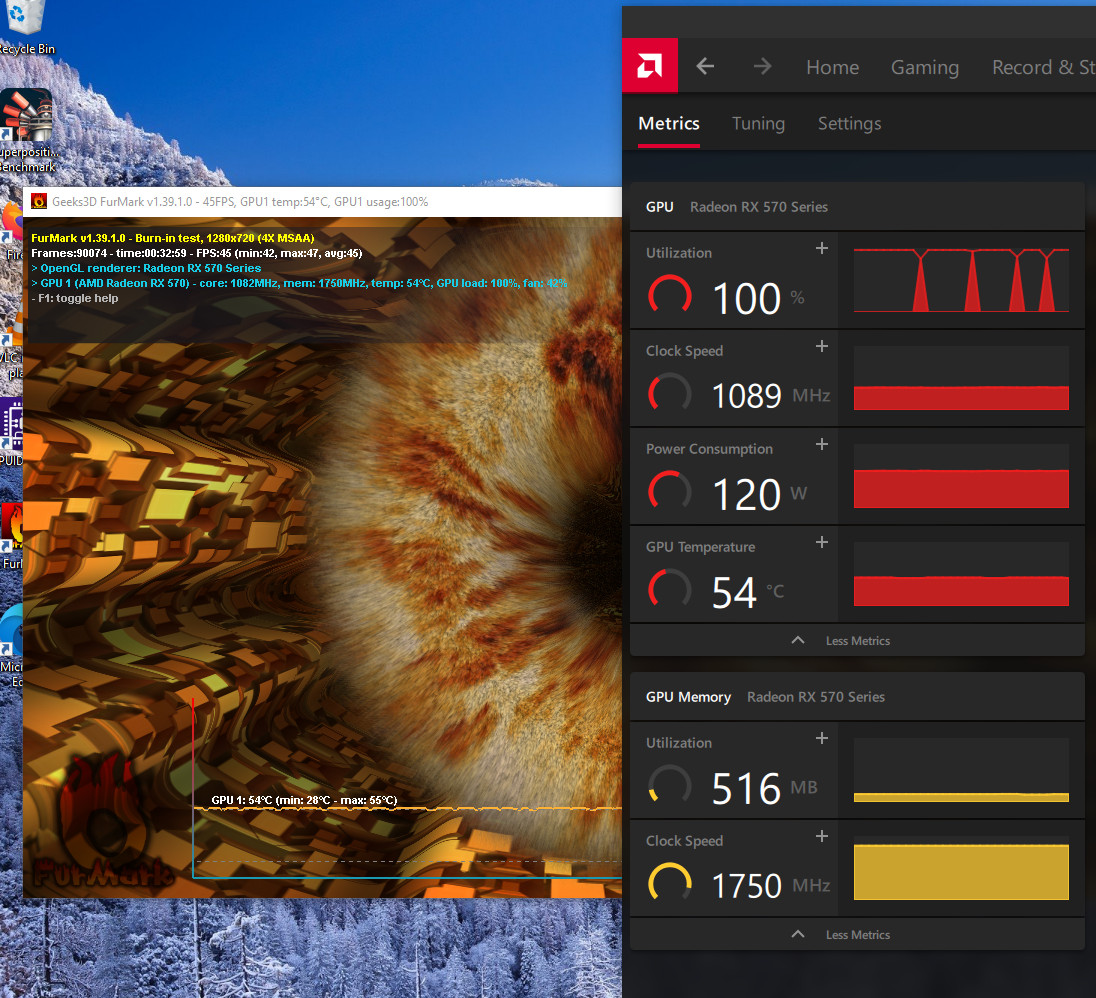The height and width of the screenshot is (998, 1096).
Task: Switch to the Settings sub-tab
Action: pos(849,124)
